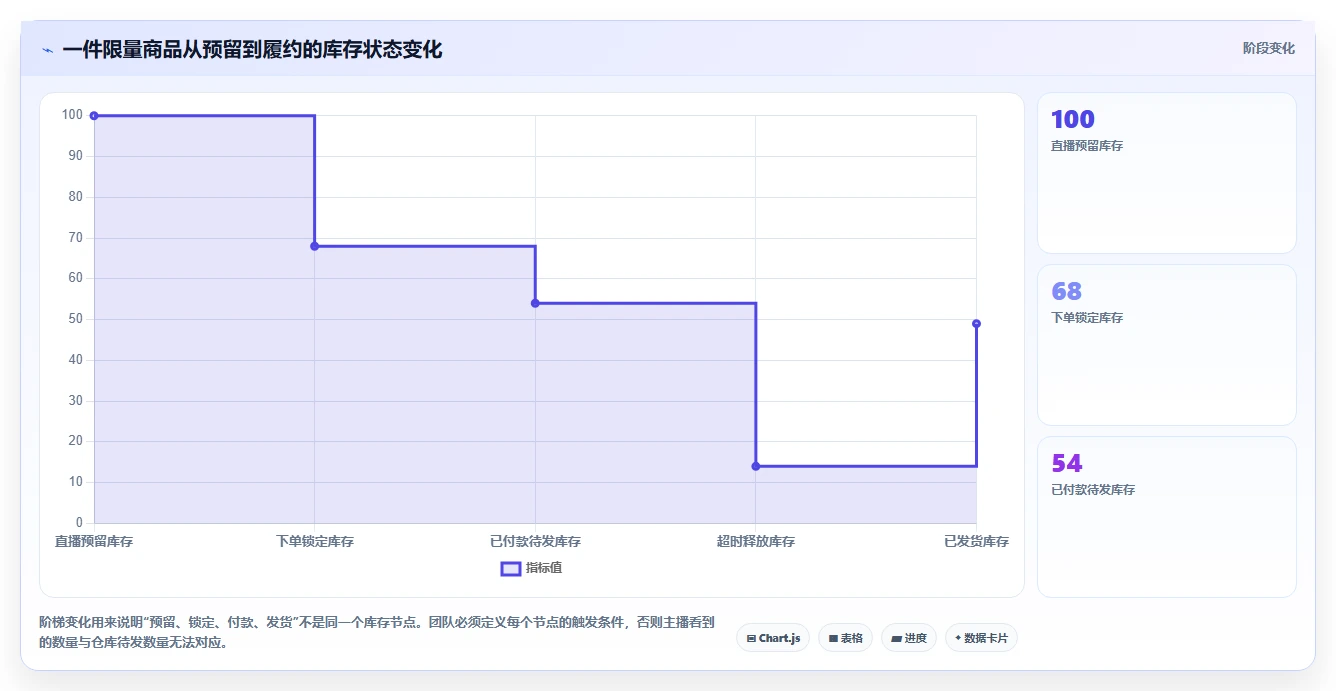1336x691 pixels.
Task: Select the 表格 tag pill
Action: pos(845,638)
